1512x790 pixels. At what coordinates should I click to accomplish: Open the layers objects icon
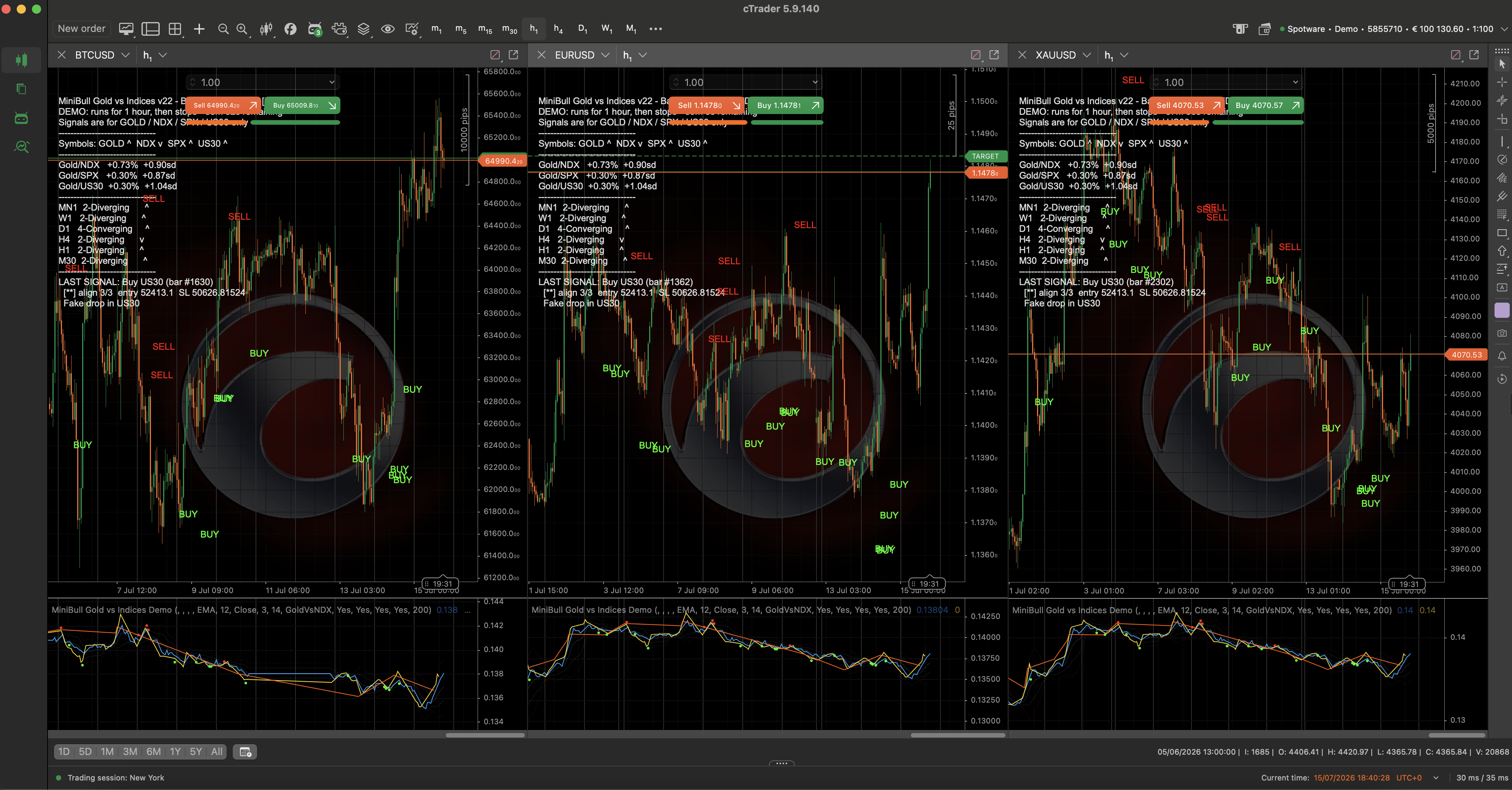pos(363,29)
